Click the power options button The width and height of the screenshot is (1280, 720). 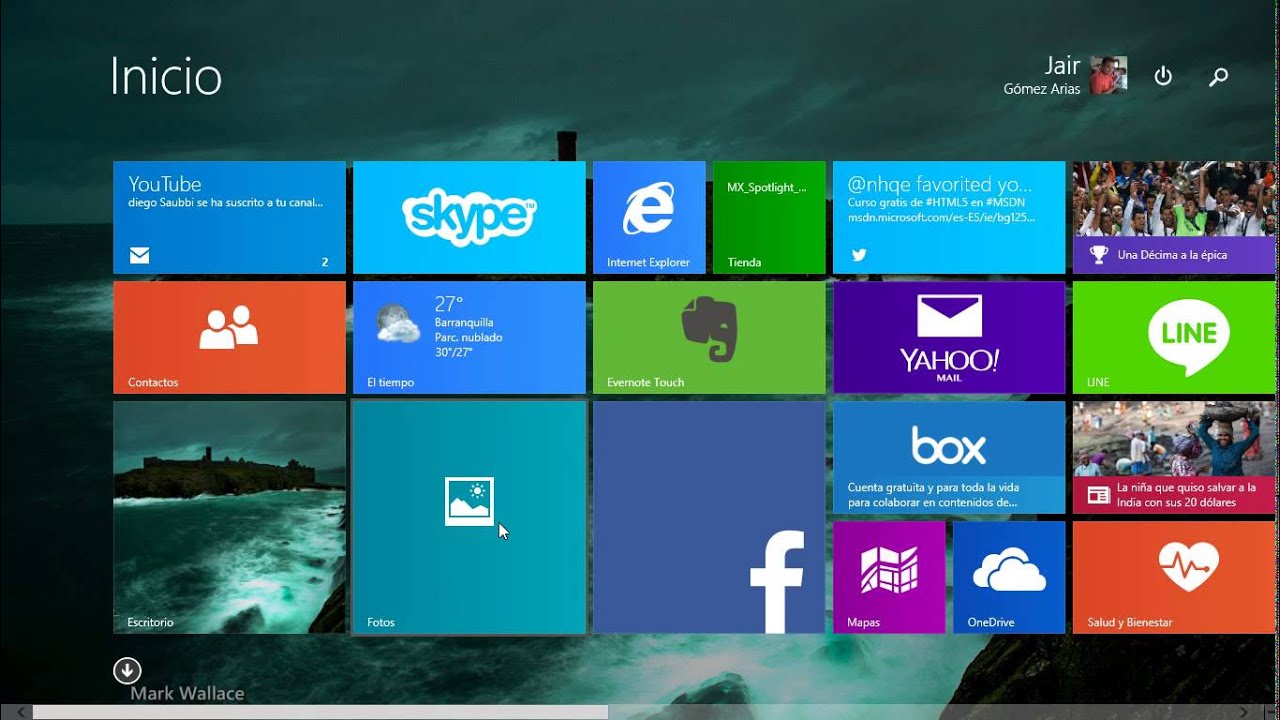point(1163,76)
